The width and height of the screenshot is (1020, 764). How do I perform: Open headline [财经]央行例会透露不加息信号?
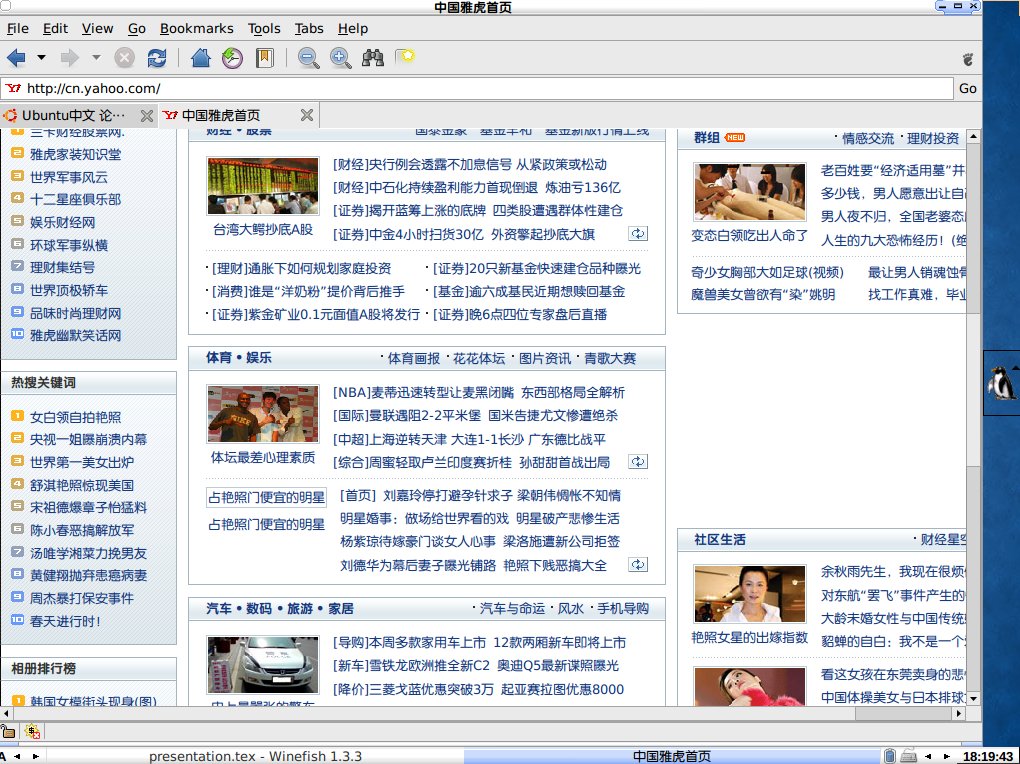[422, 165]
